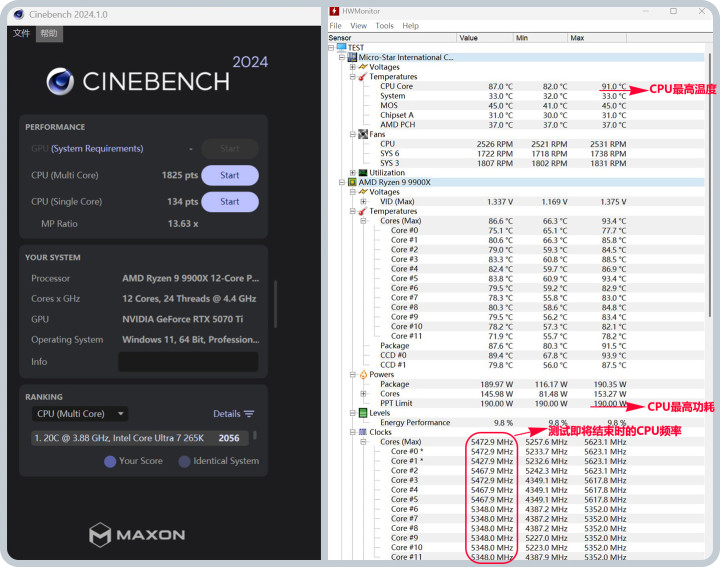Image resolution: width=720 pixels, height=567 pixels.
Task: Expand the Powers Cores sub-node
Action: 363,394
